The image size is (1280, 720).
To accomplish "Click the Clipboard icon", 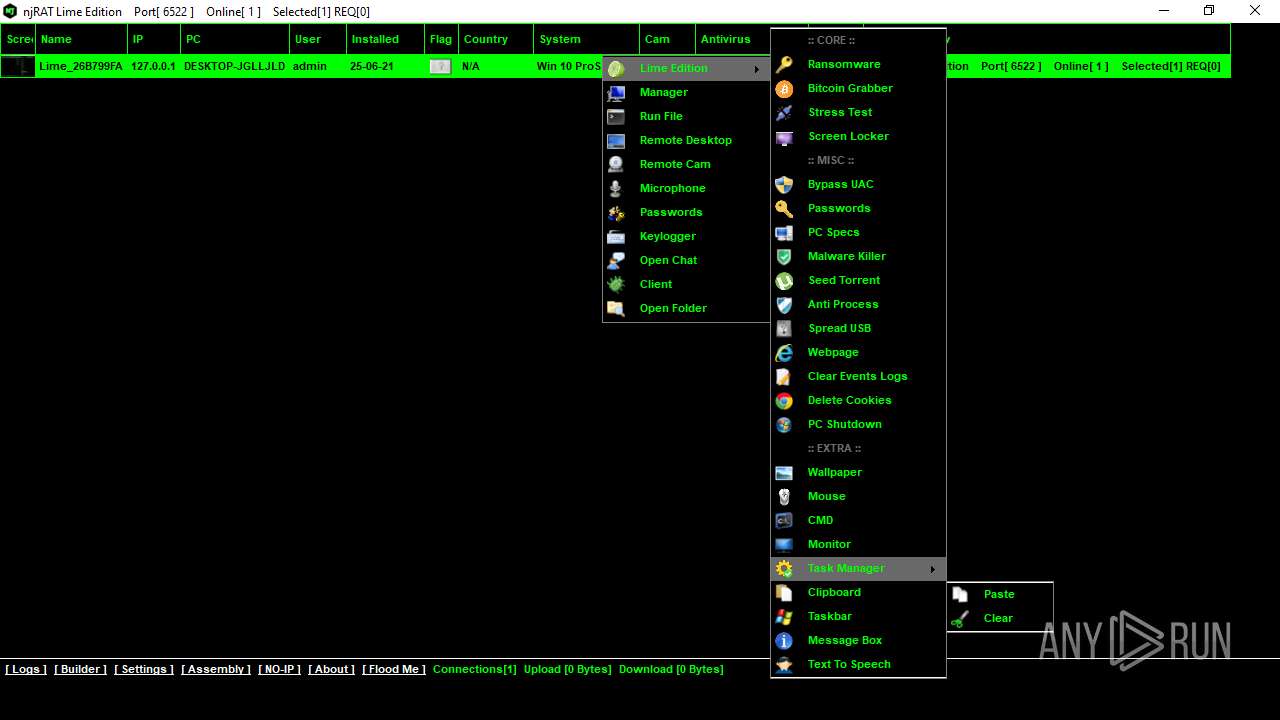I will pyautogui.click(x=784, y=592).
